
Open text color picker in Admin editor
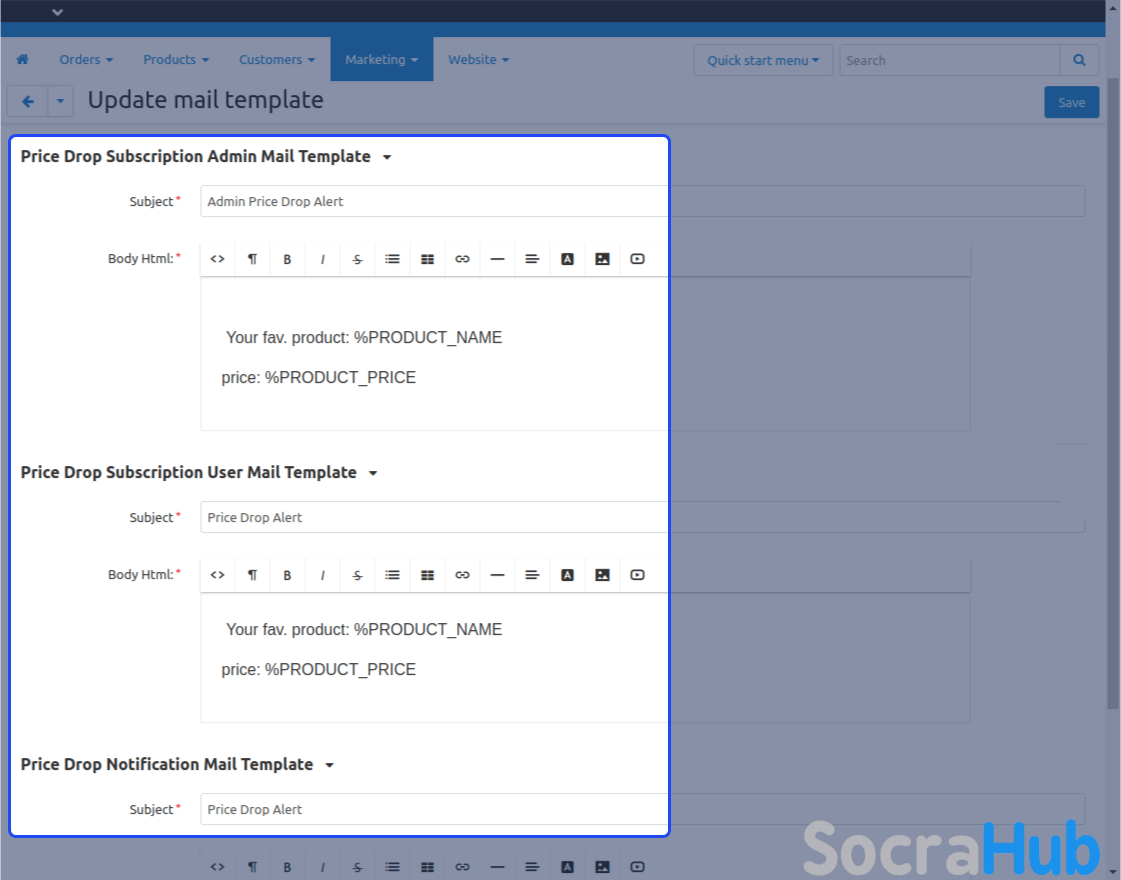tap(567, 259)
